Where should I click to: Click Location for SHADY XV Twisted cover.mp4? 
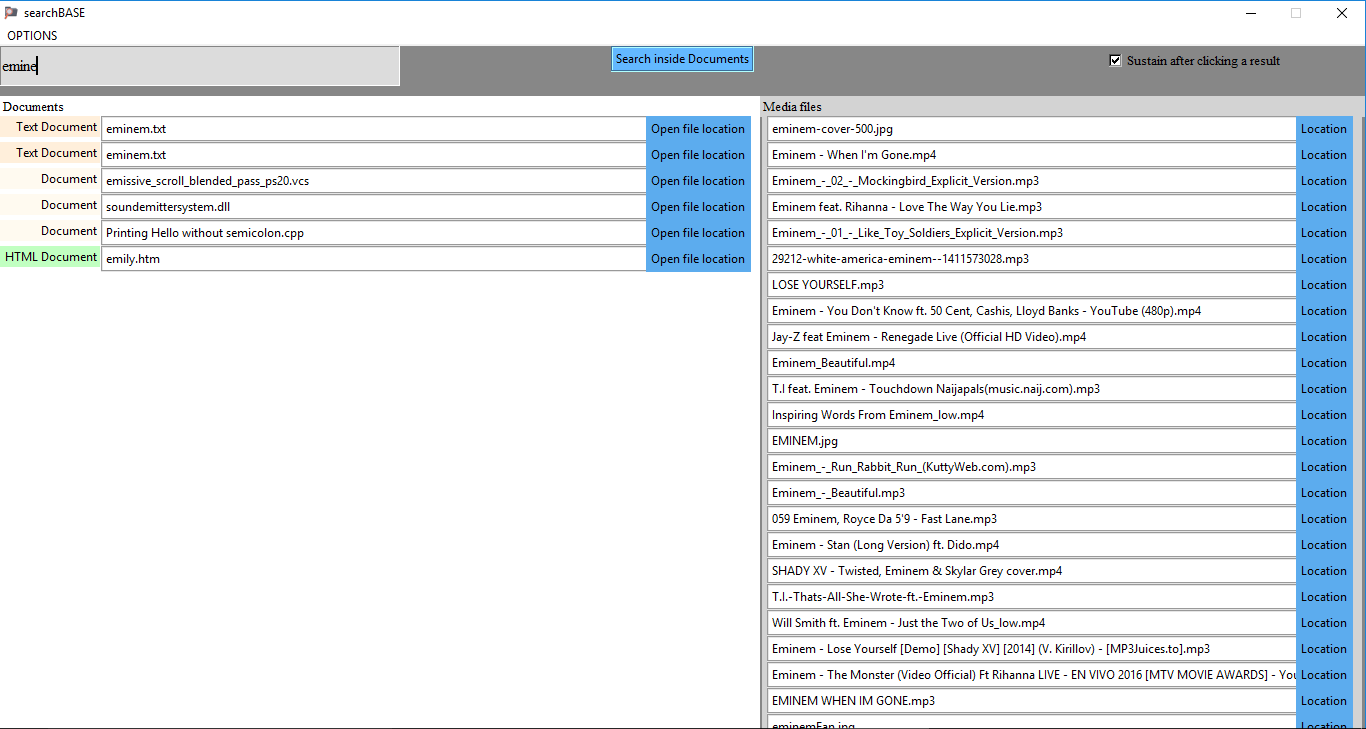point(1324,571)
